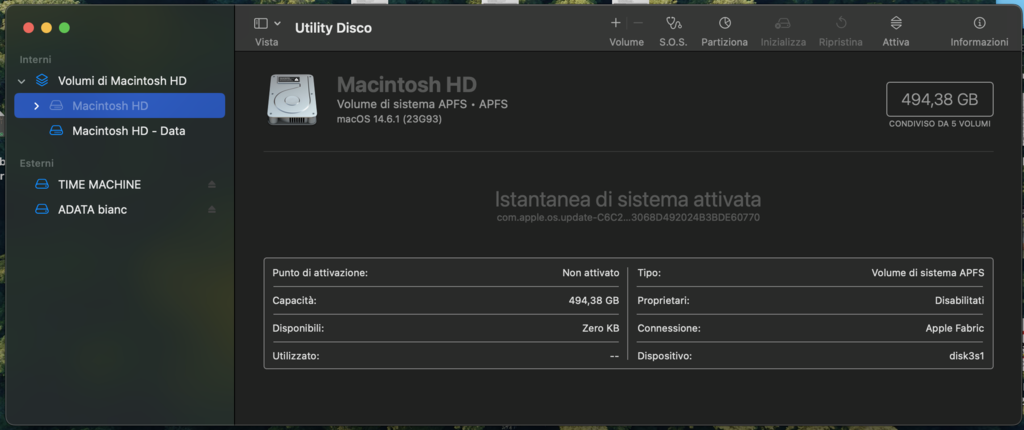1024x430 pixels.
Task: Click the Connessione row label
Action: 669,328
